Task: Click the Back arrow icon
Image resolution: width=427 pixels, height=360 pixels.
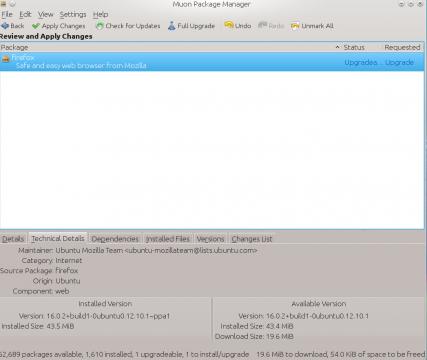Action: coord(5,26)
